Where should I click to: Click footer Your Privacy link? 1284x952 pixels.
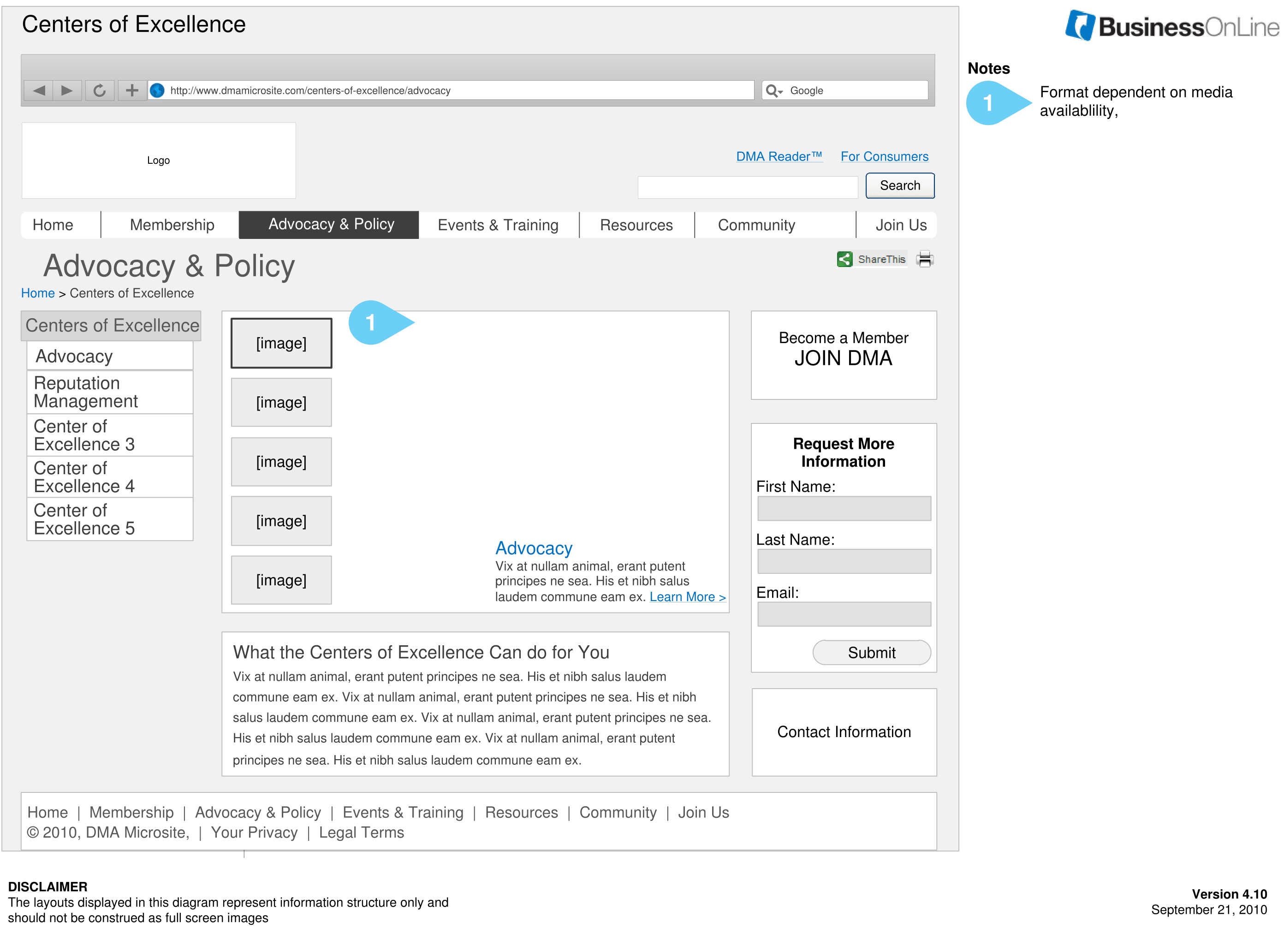254,833
